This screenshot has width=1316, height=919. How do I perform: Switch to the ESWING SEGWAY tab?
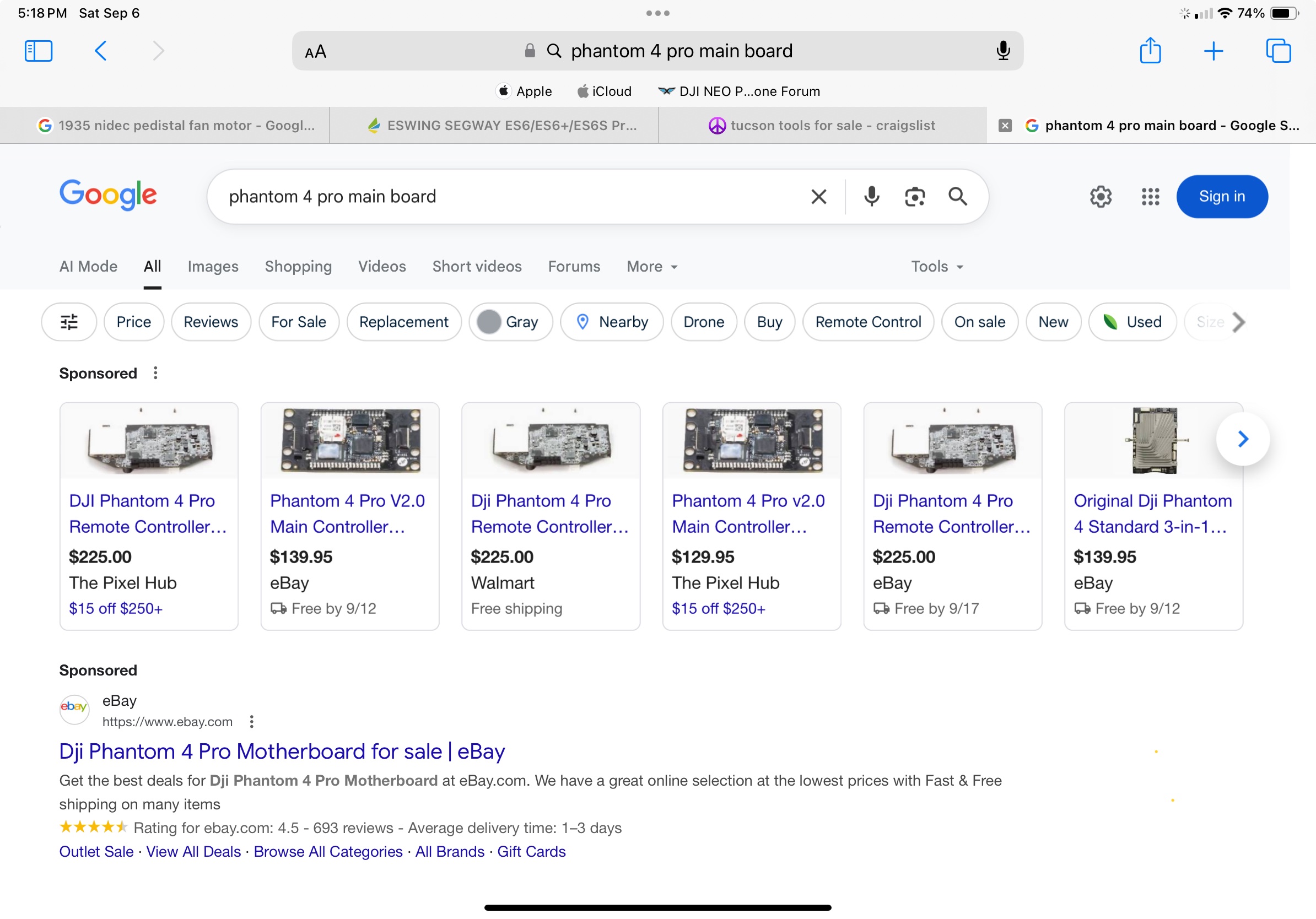494,126
